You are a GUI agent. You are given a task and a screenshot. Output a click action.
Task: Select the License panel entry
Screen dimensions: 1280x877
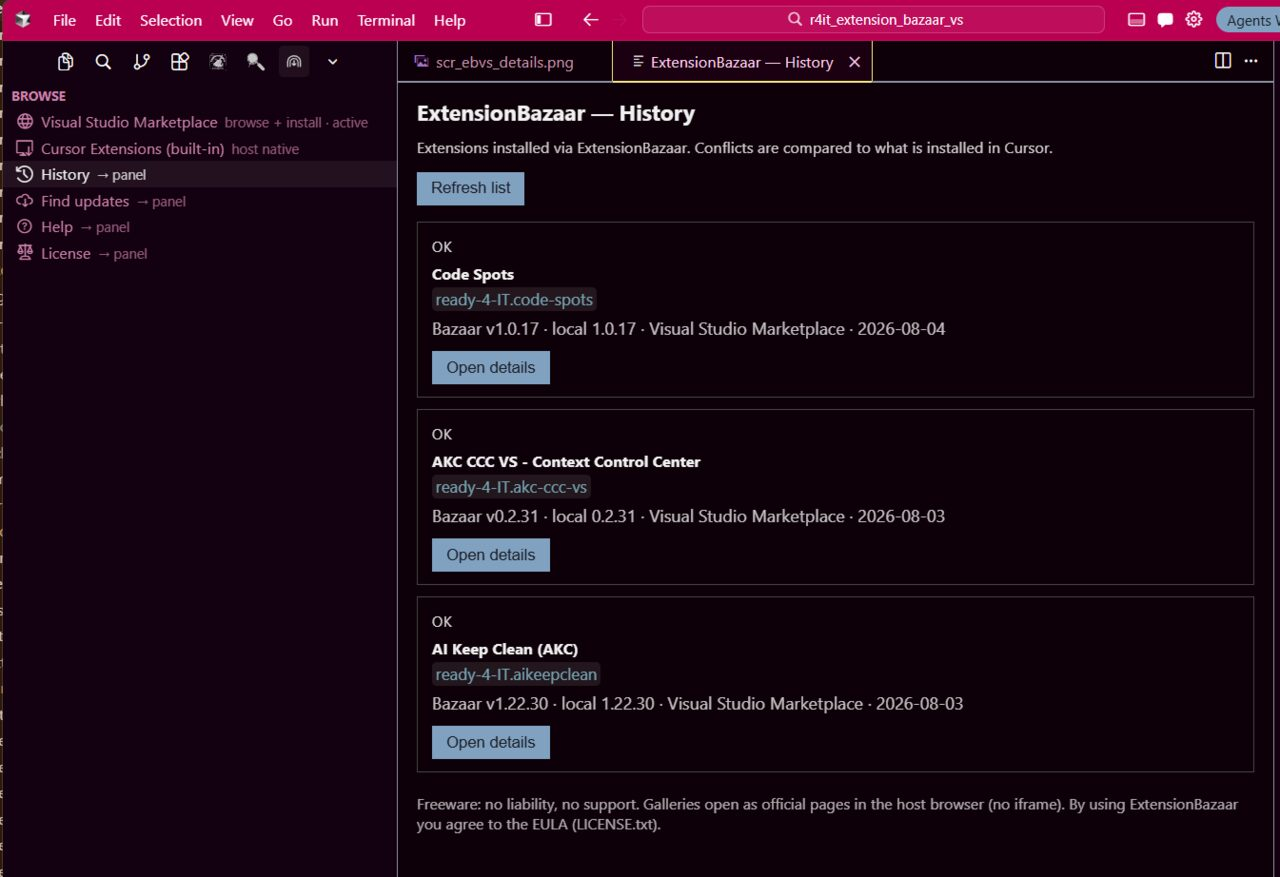pos(200,253)
